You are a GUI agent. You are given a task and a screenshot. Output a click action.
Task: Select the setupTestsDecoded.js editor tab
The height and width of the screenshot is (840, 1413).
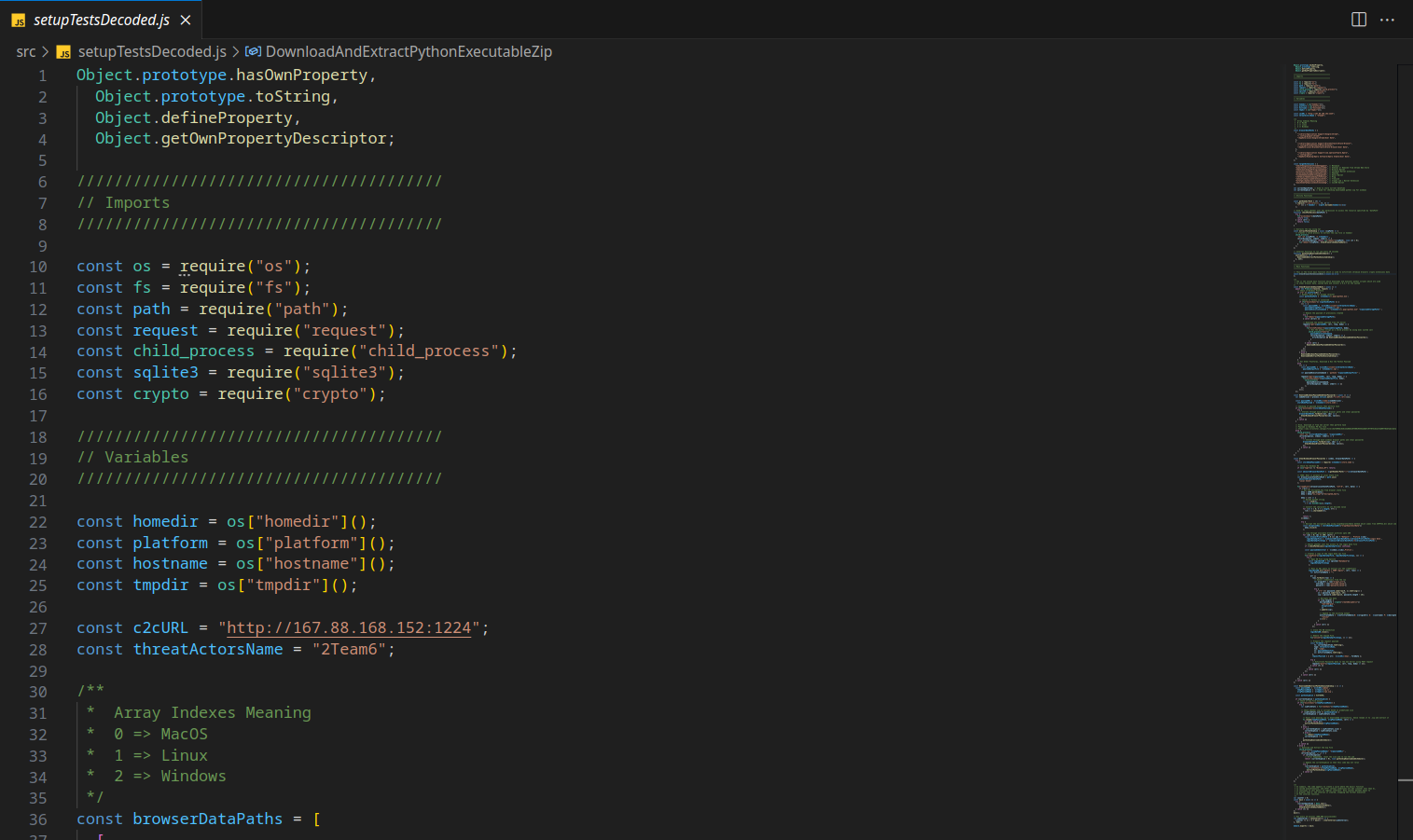(x=101, y=20)
